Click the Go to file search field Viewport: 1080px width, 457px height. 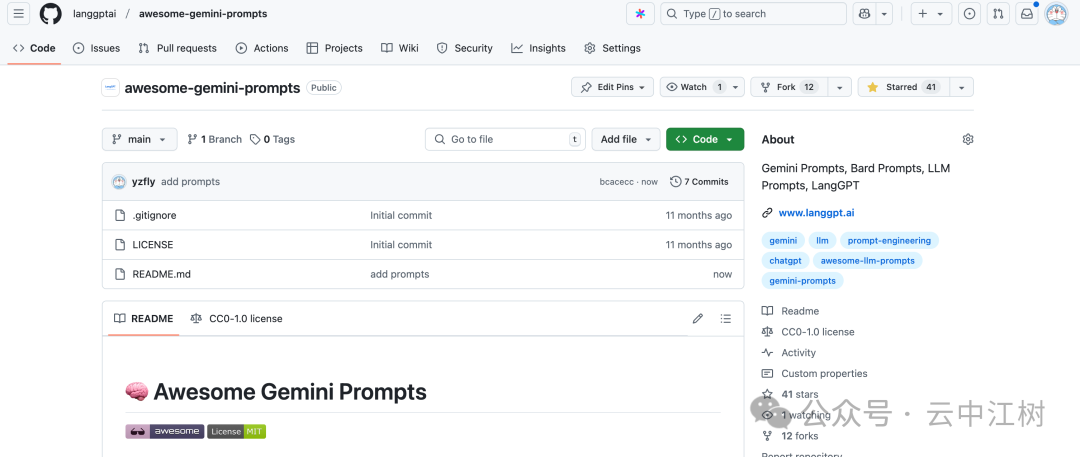point(505,140)
